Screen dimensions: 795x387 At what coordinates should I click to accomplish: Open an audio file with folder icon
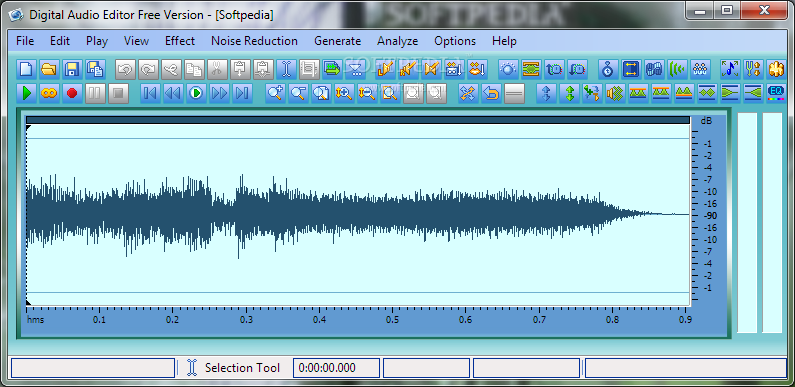(49, 69)
